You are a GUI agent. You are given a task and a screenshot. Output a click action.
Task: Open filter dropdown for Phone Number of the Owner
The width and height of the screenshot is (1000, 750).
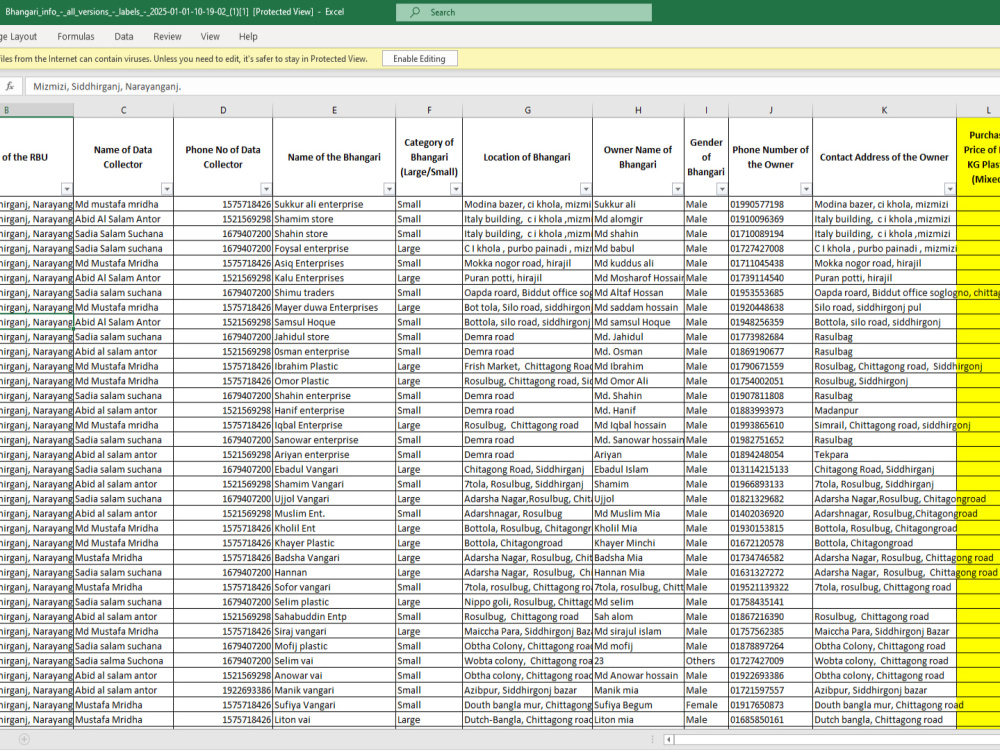[806, 189]
